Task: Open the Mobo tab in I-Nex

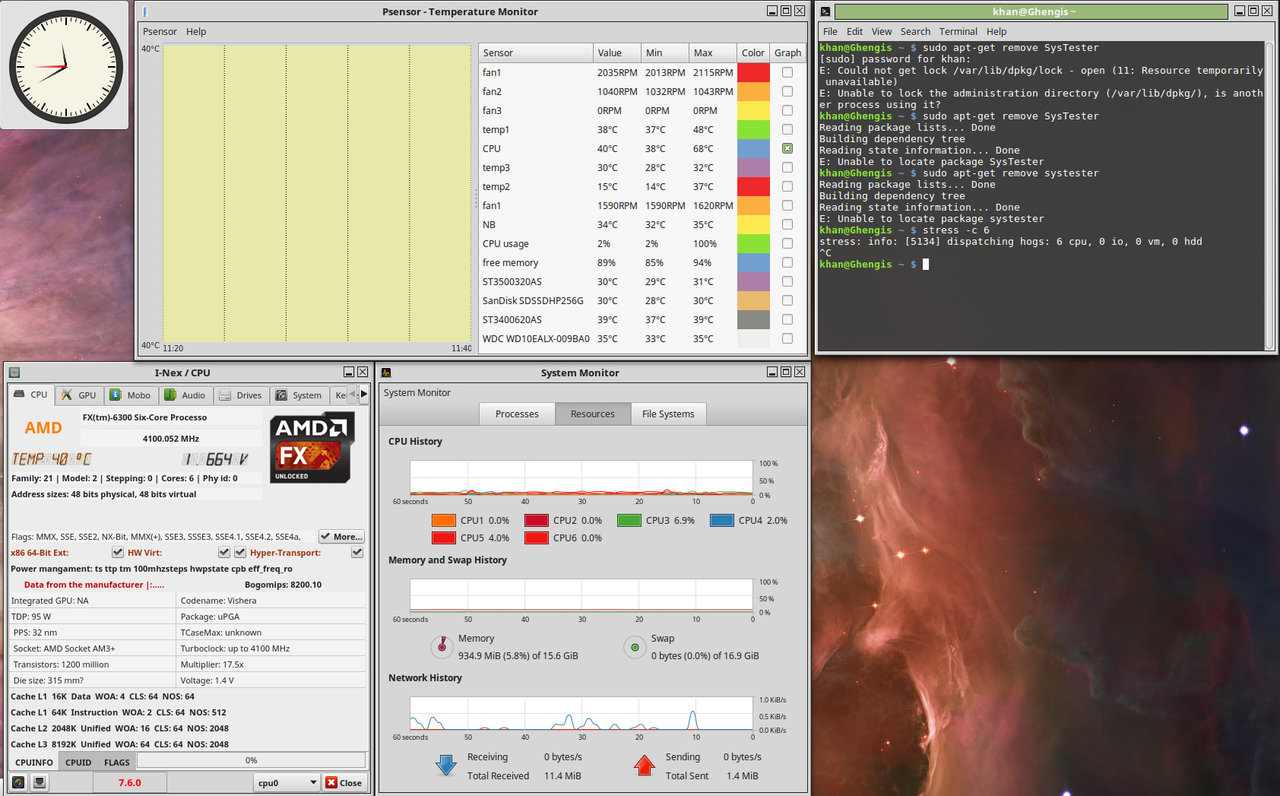Action: (130, 395)
